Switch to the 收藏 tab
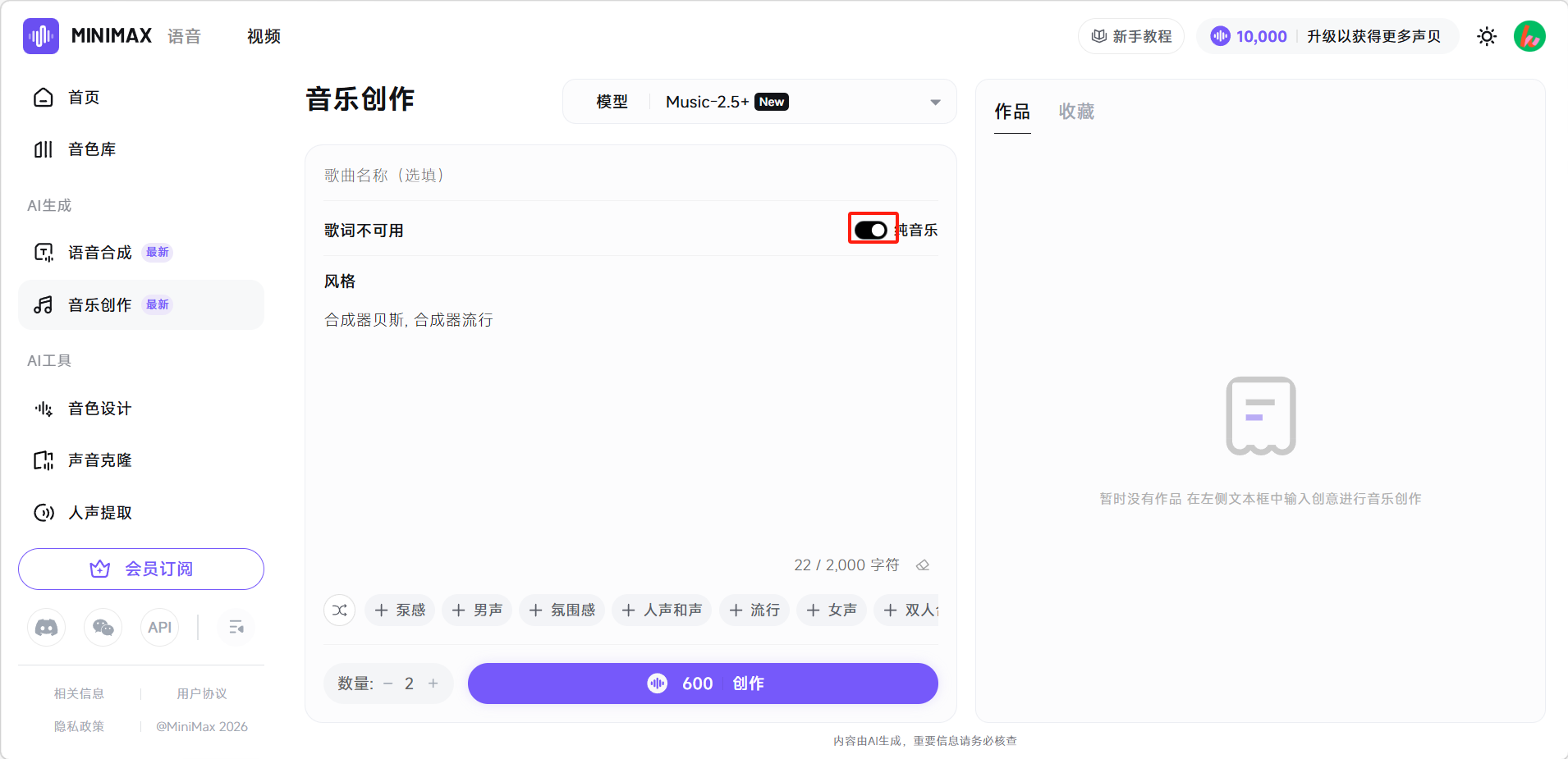 [x=1076, y=112]
